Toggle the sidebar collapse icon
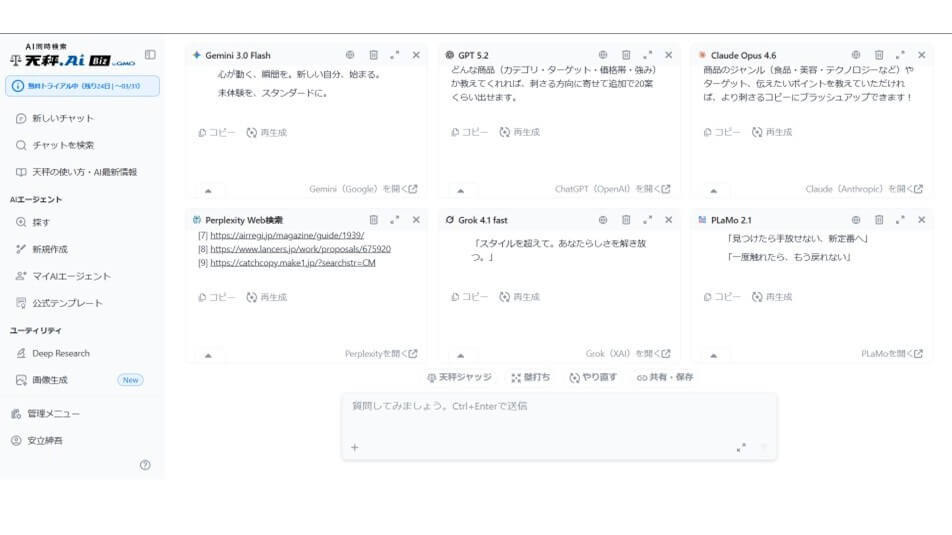Image resolution: width=952 pixels, height=535 pixels. [150, 55]
